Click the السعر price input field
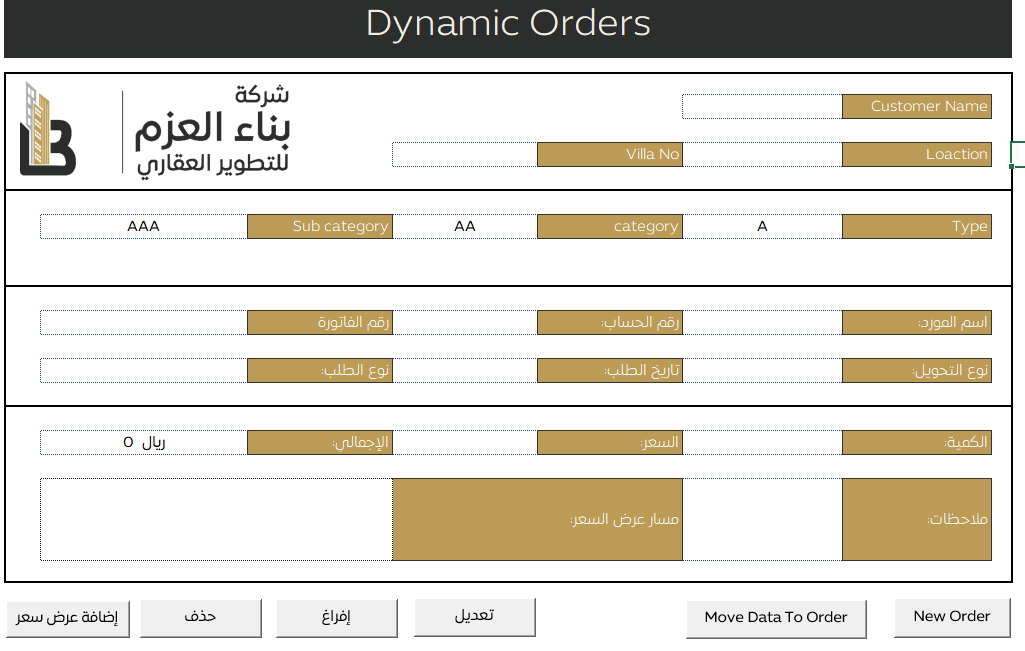 [465, 442]
